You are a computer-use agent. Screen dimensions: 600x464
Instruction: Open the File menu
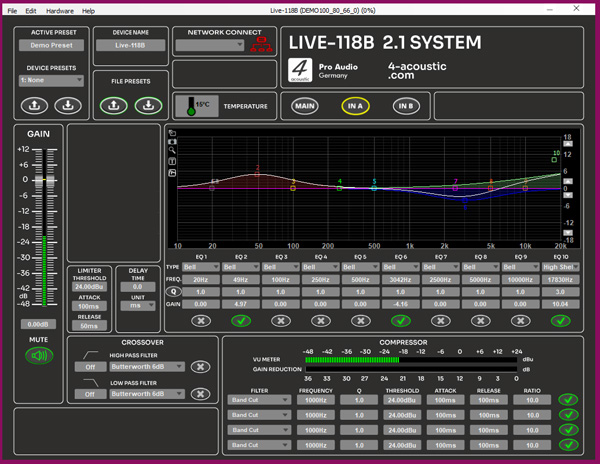click(x=13, y=10)
